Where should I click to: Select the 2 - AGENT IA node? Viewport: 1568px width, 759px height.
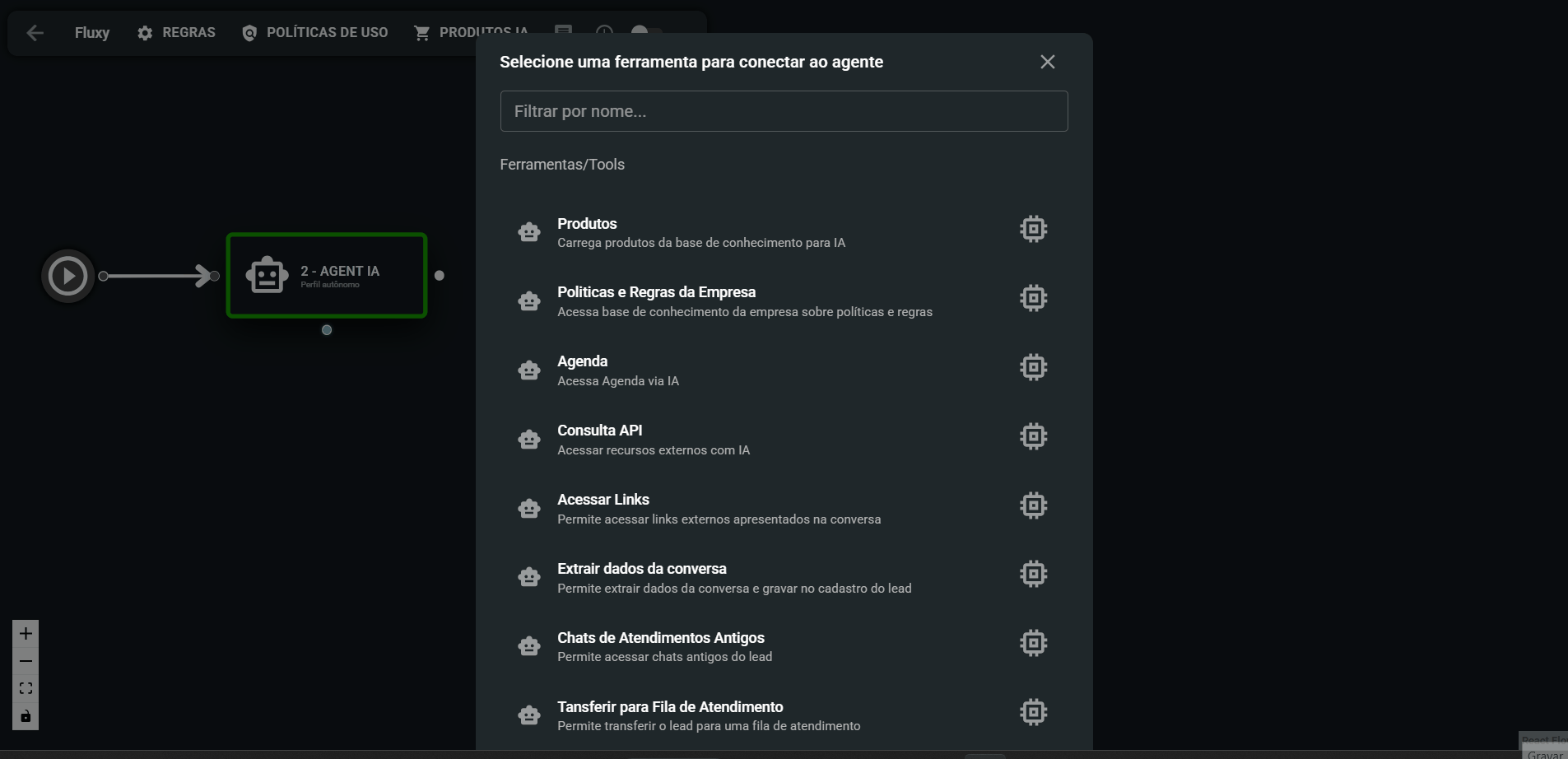[x=327, y=276]
